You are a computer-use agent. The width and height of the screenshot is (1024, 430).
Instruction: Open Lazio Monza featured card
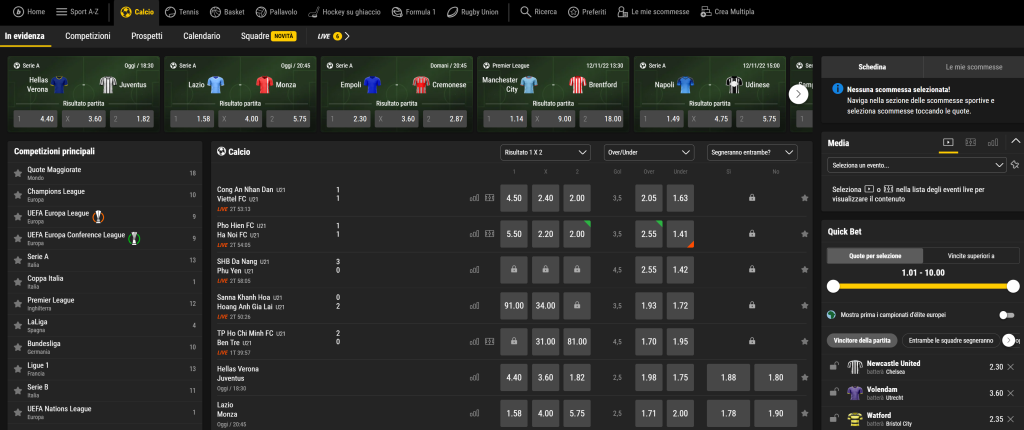coord(240,93)
